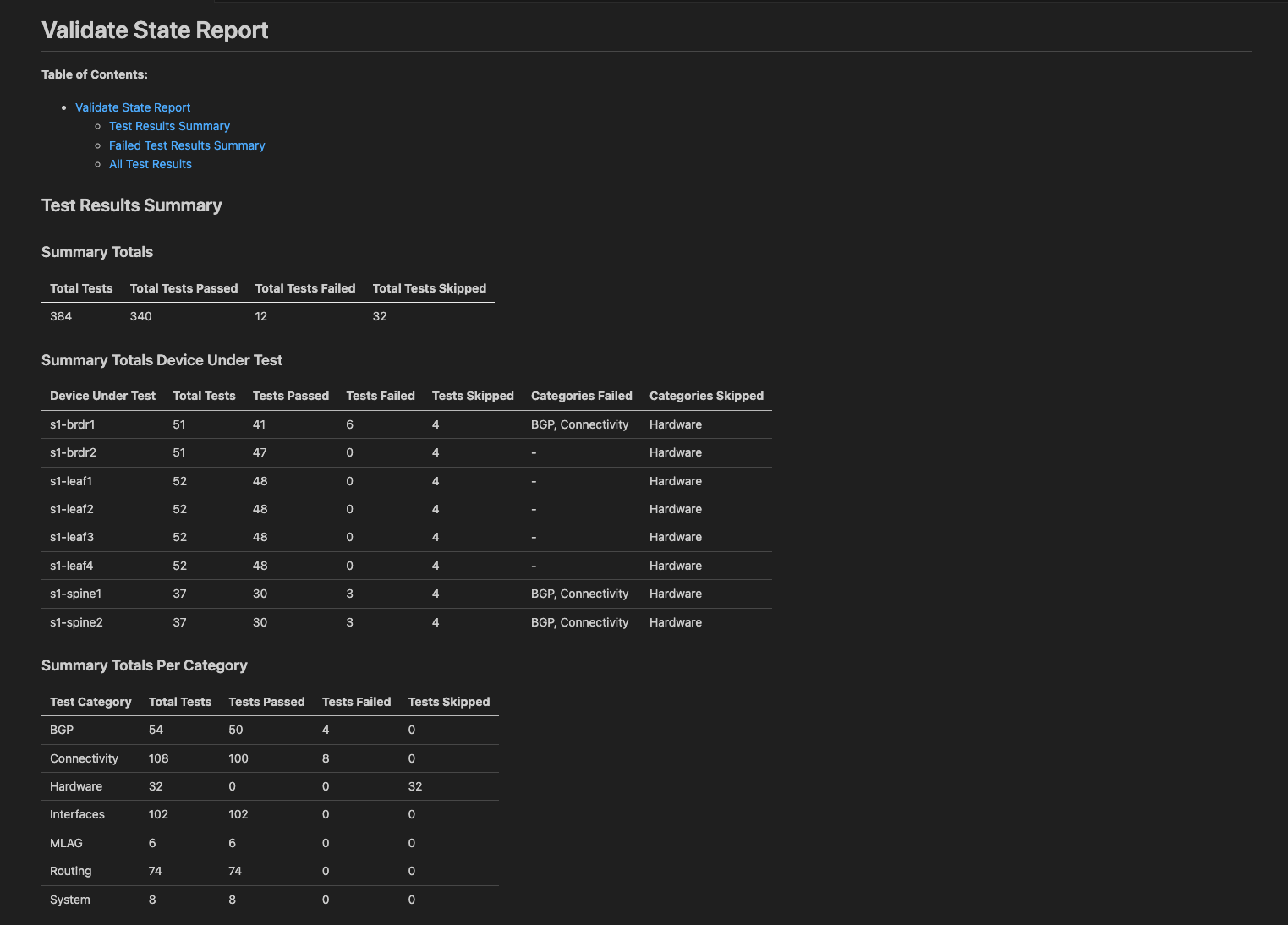Image resolution: width=1288 pixels, height=925 pixels.
Task: Click the Total Tests Skipped column header
Action: click(x=429, y=288)
